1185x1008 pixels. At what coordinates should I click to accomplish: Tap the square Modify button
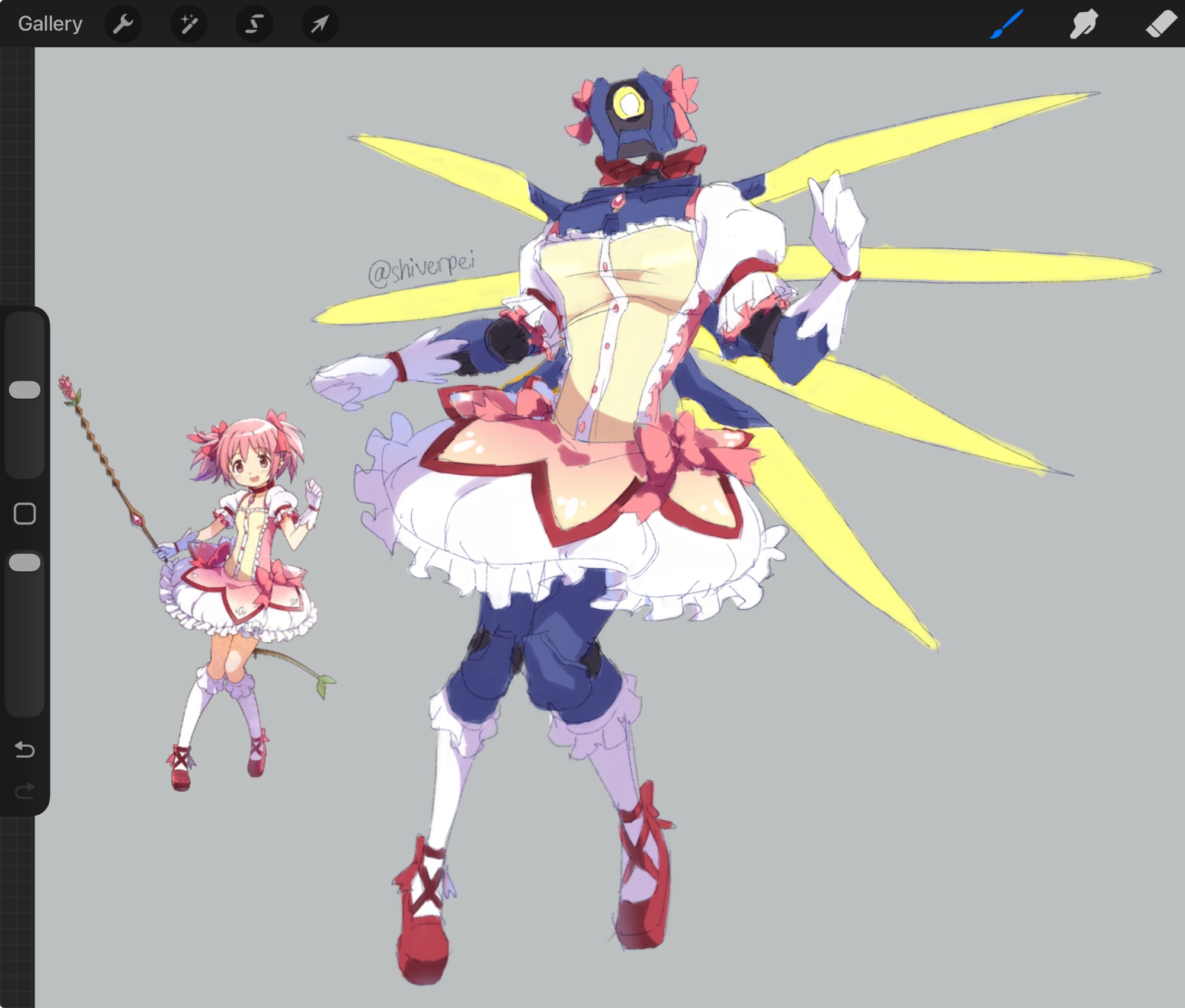pyautogui.click(x=25, y=514)
